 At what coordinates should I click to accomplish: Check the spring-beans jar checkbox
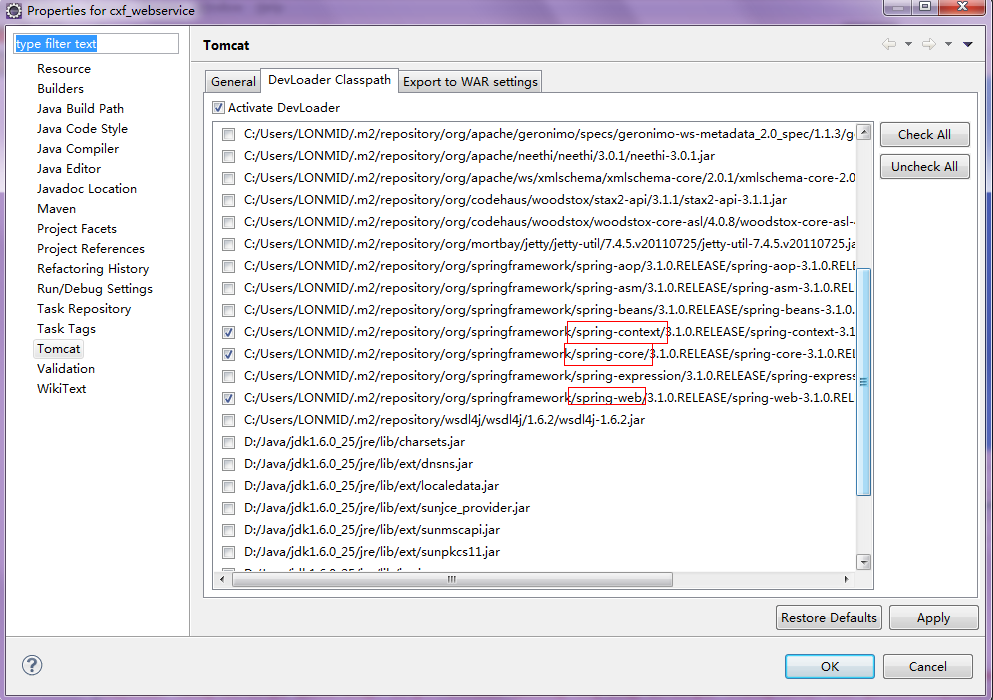pyautogui.click(x=229, y=310)
